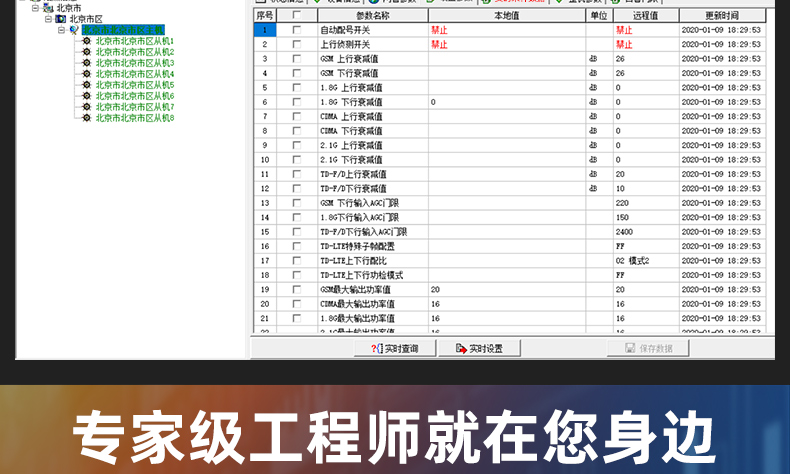Check the box for 自动配号开关 row

296,31
